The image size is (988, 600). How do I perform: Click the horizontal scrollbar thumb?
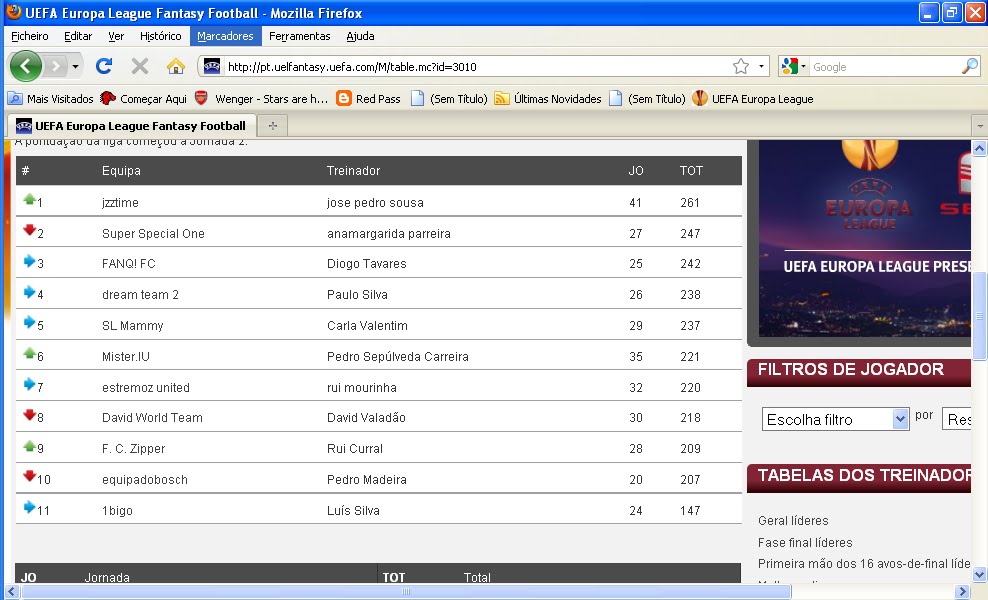pos(406,592)
